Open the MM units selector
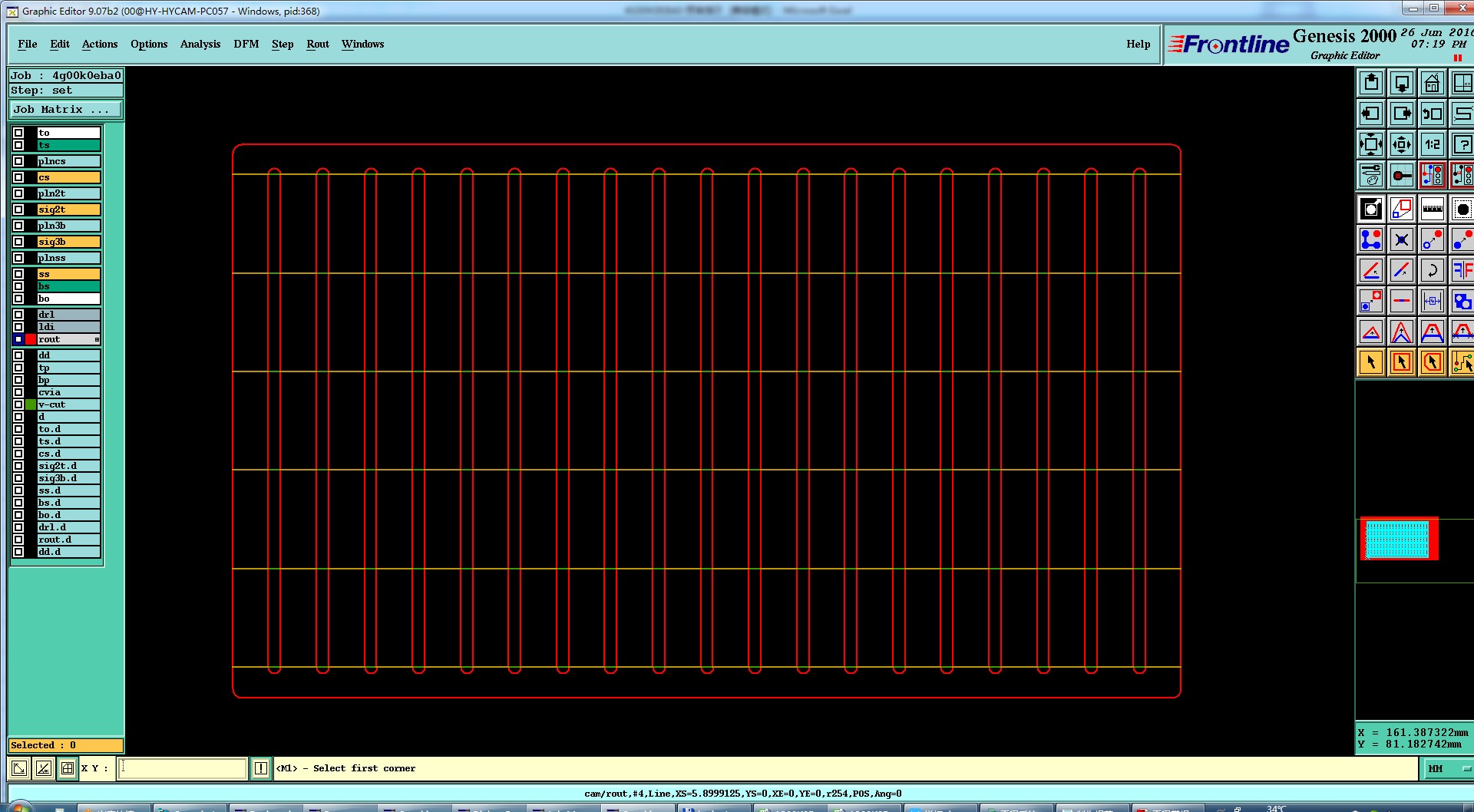The height and width of the screenshot is (812, 1474). coord(1448,768)
